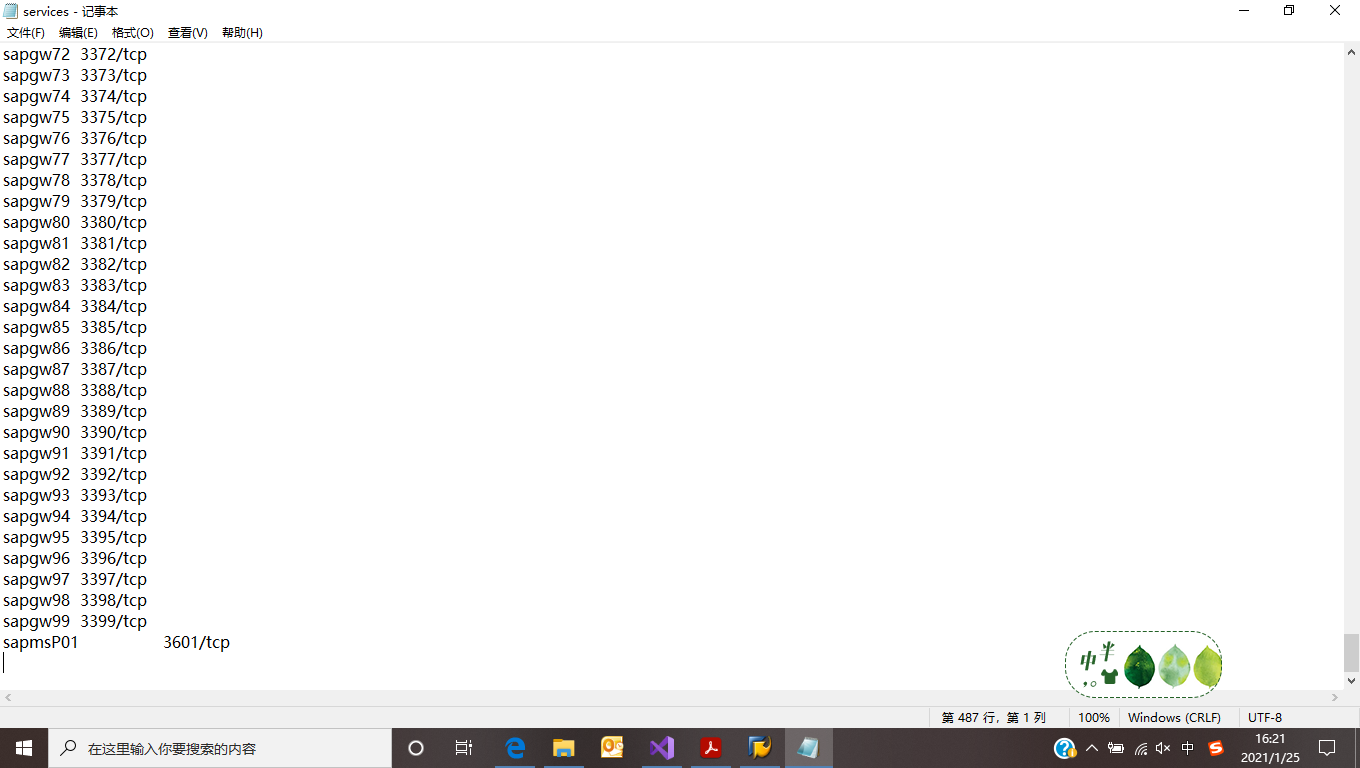The height and width of the screenshot is (768, 1360).
Task: Launch Adobe Acrobat from the taskbar
Action: point(711,747)
